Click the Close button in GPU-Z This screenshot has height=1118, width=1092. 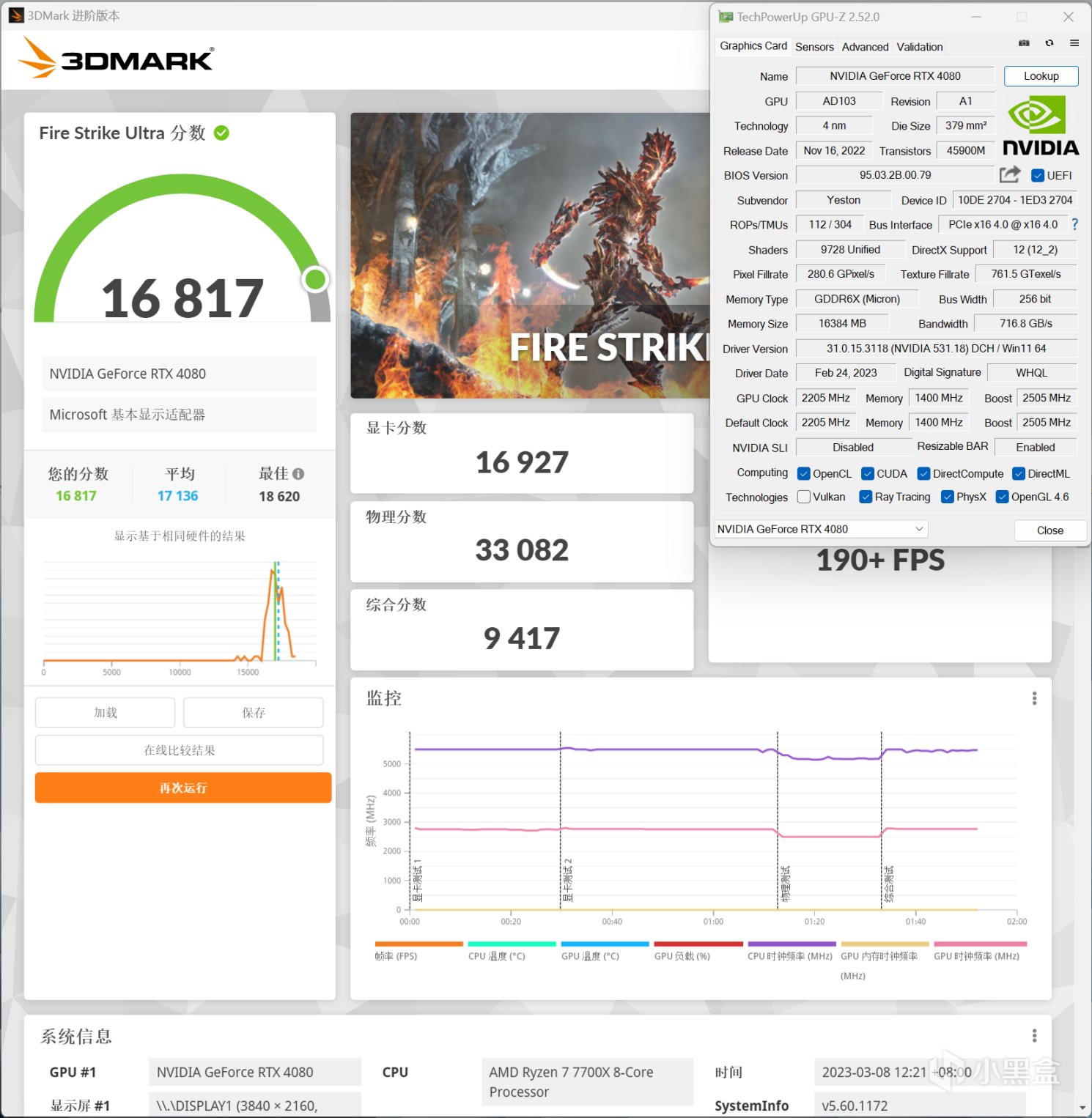point(1049,530)
